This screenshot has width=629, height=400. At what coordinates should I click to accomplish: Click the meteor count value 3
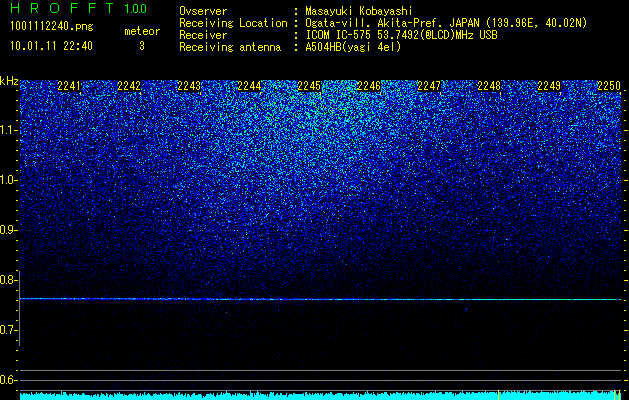point(142,46)
